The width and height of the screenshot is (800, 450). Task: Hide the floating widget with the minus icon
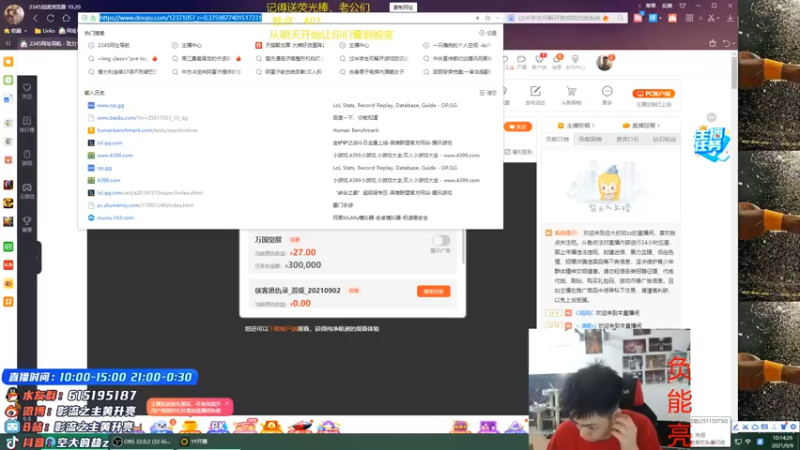tap(712, 117)
